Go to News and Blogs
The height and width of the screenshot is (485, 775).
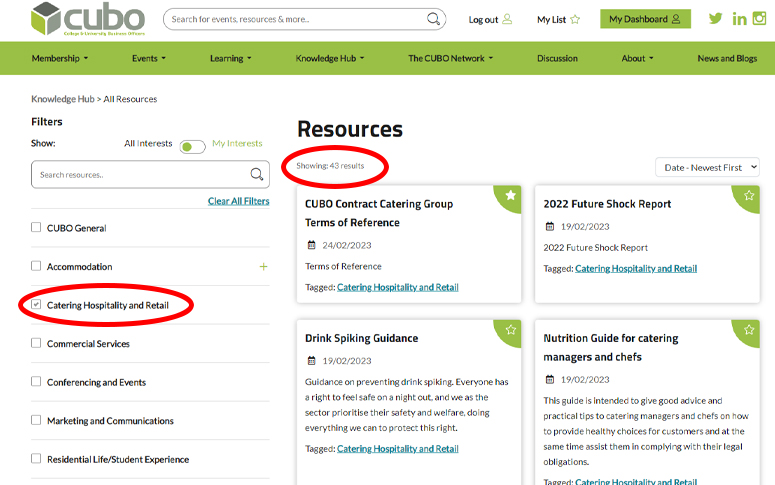pos(727,58)
